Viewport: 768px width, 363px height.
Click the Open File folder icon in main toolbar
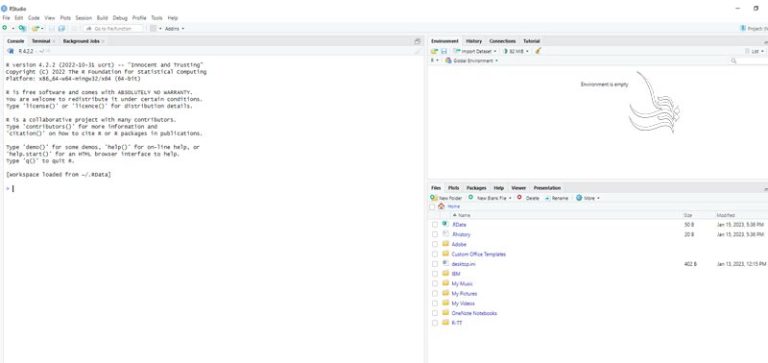36,28
